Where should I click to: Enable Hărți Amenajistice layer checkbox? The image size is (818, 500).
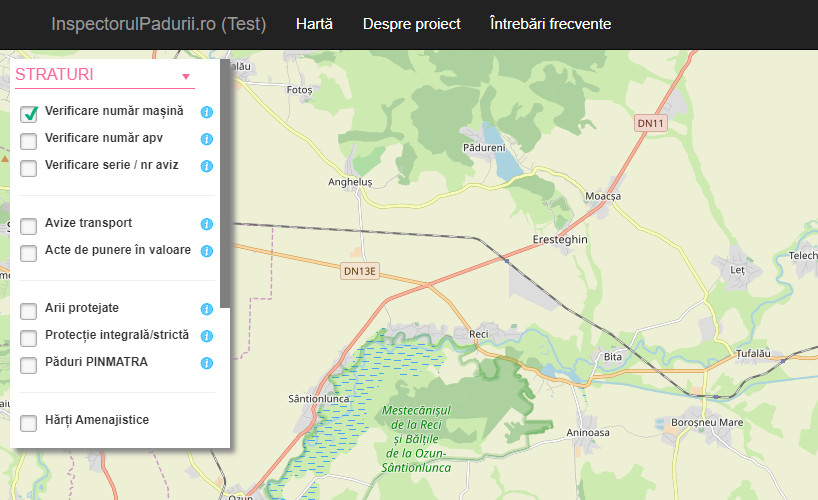tap(29, 423)
